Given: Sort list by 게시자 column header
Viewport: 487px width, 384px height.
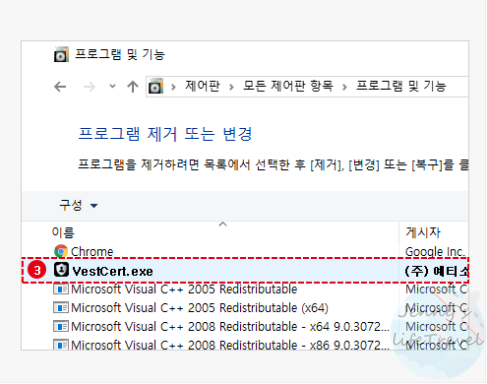Looking at the screenshot, I should [x=423, y=232].
